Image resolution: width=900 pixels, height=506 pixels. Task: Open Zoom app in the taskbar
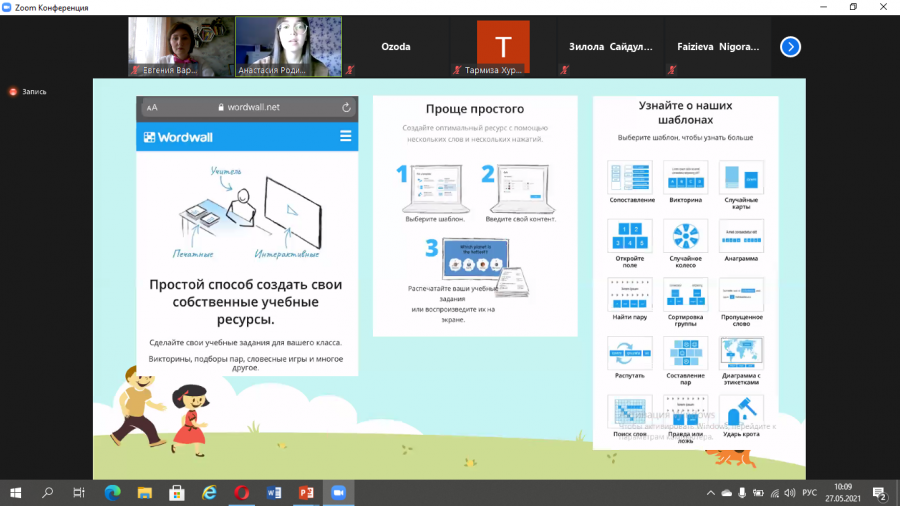[x=339, y=493]
